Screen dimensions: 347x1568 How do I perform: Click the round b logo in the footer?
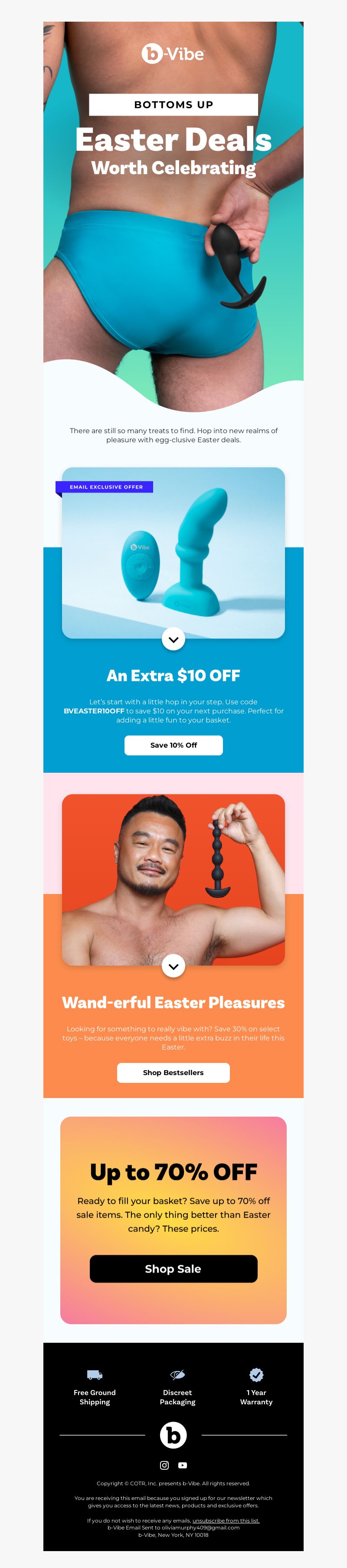tap(173, 1435)
